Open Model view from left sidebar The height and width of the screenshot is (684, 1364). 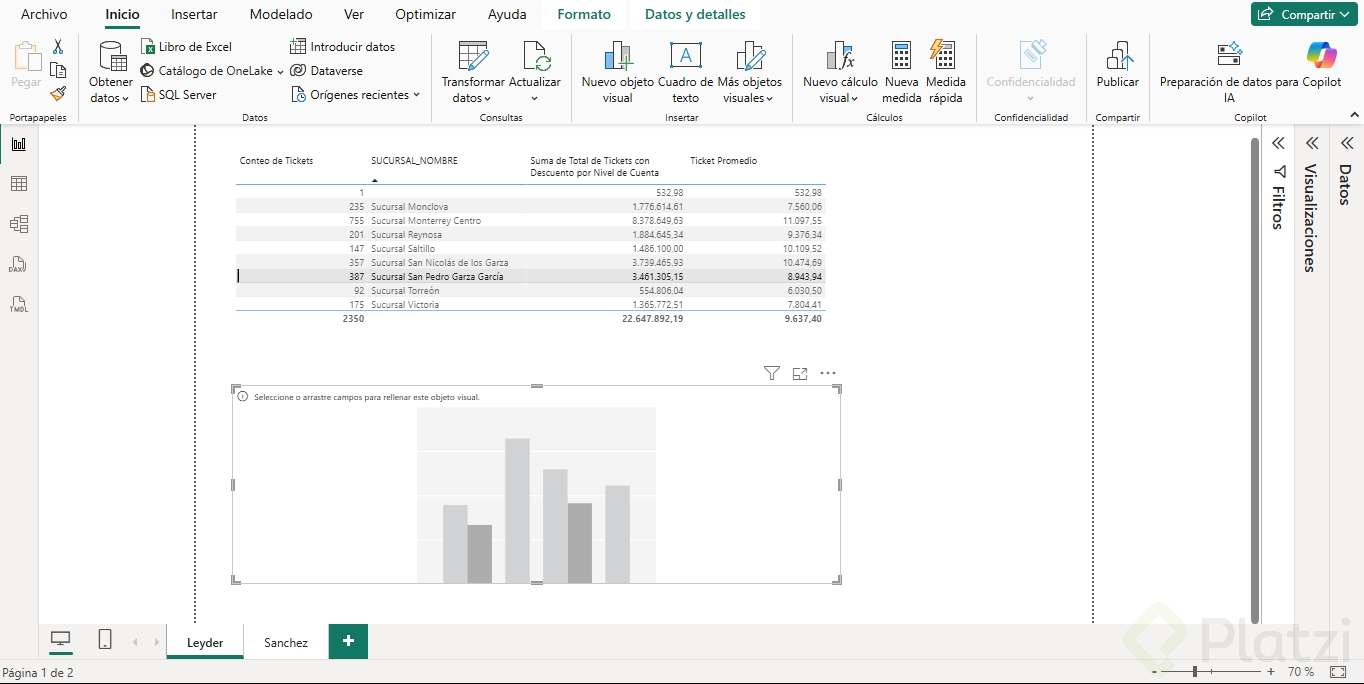18,224
